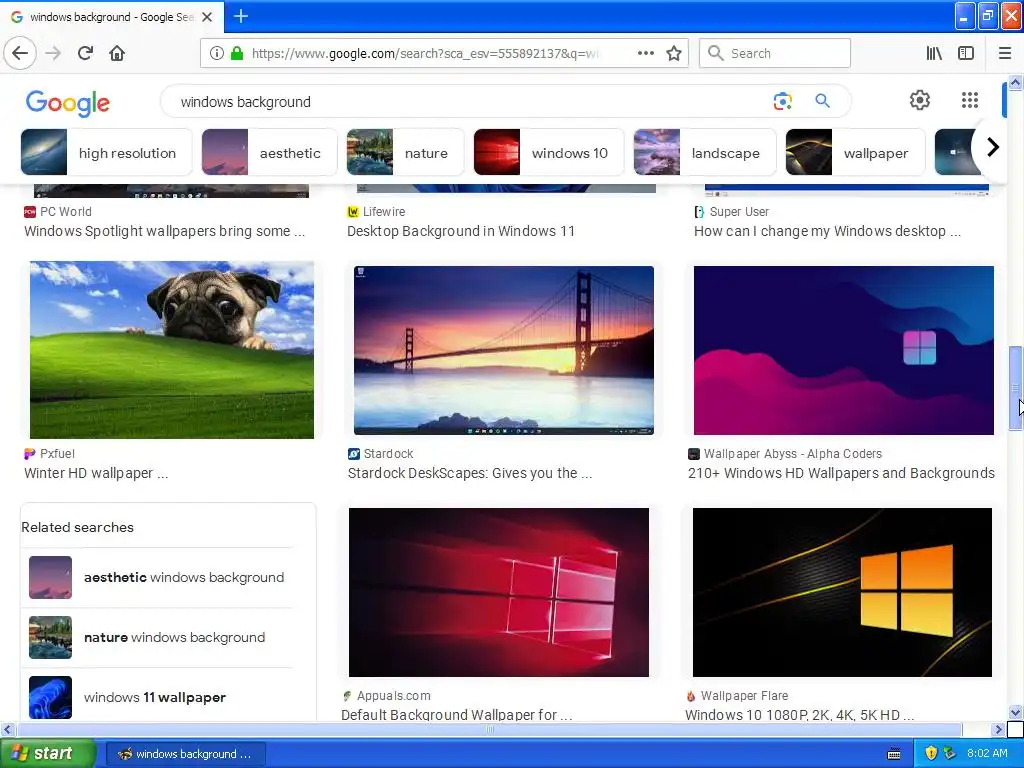
Task: Click the PC World source label
Action: pos(65,212)
